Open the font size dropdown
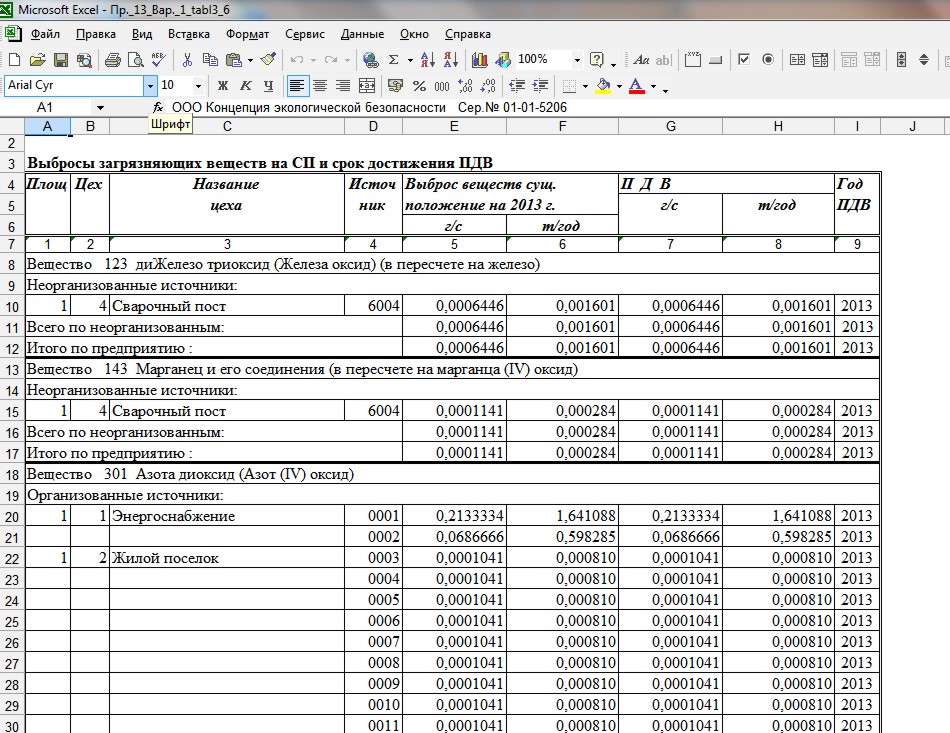Screen dimensions: 950x733 pyautogui.click(x=198, y=86)
